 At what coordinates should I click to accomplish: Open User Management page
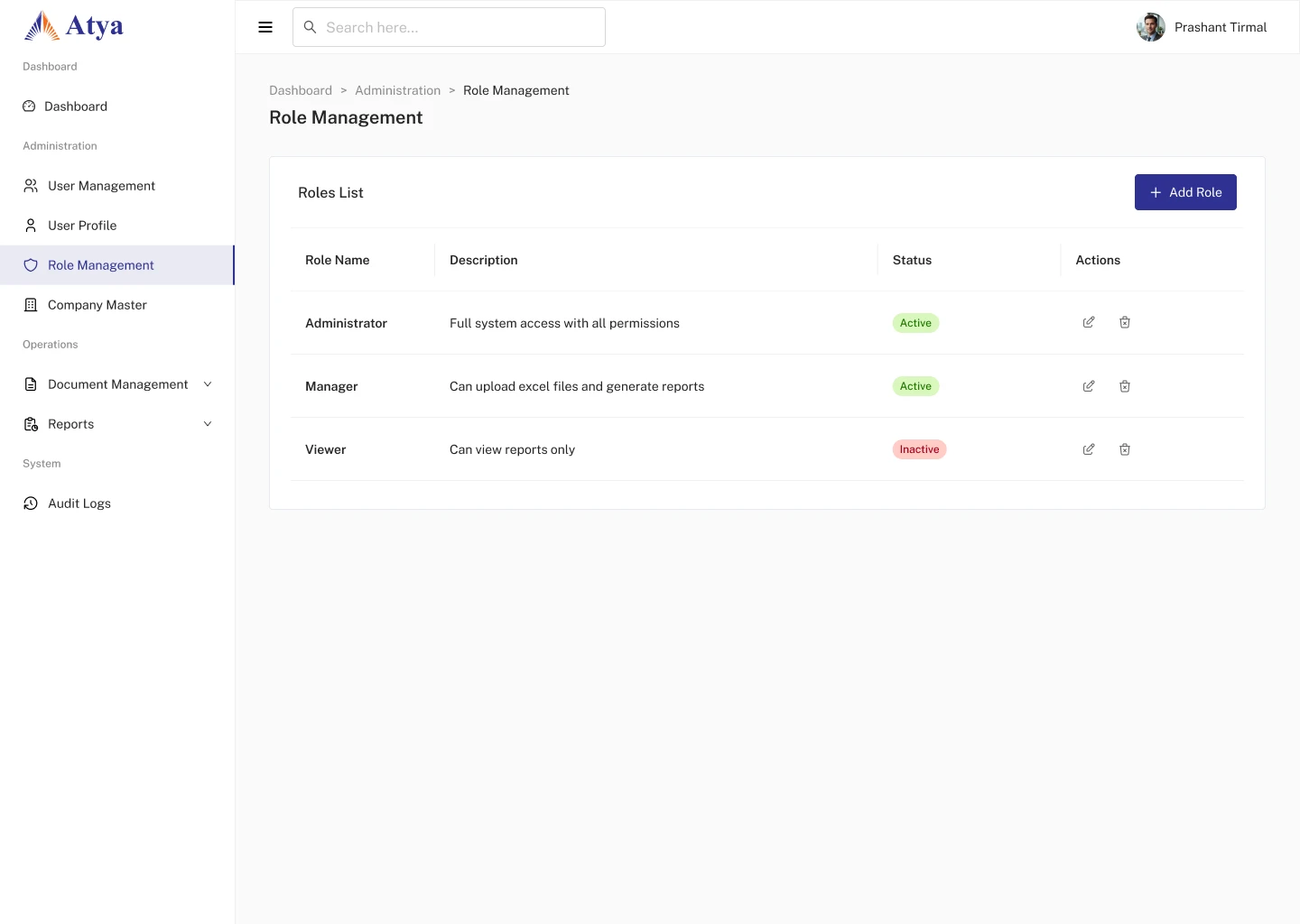tap(117, 186)
